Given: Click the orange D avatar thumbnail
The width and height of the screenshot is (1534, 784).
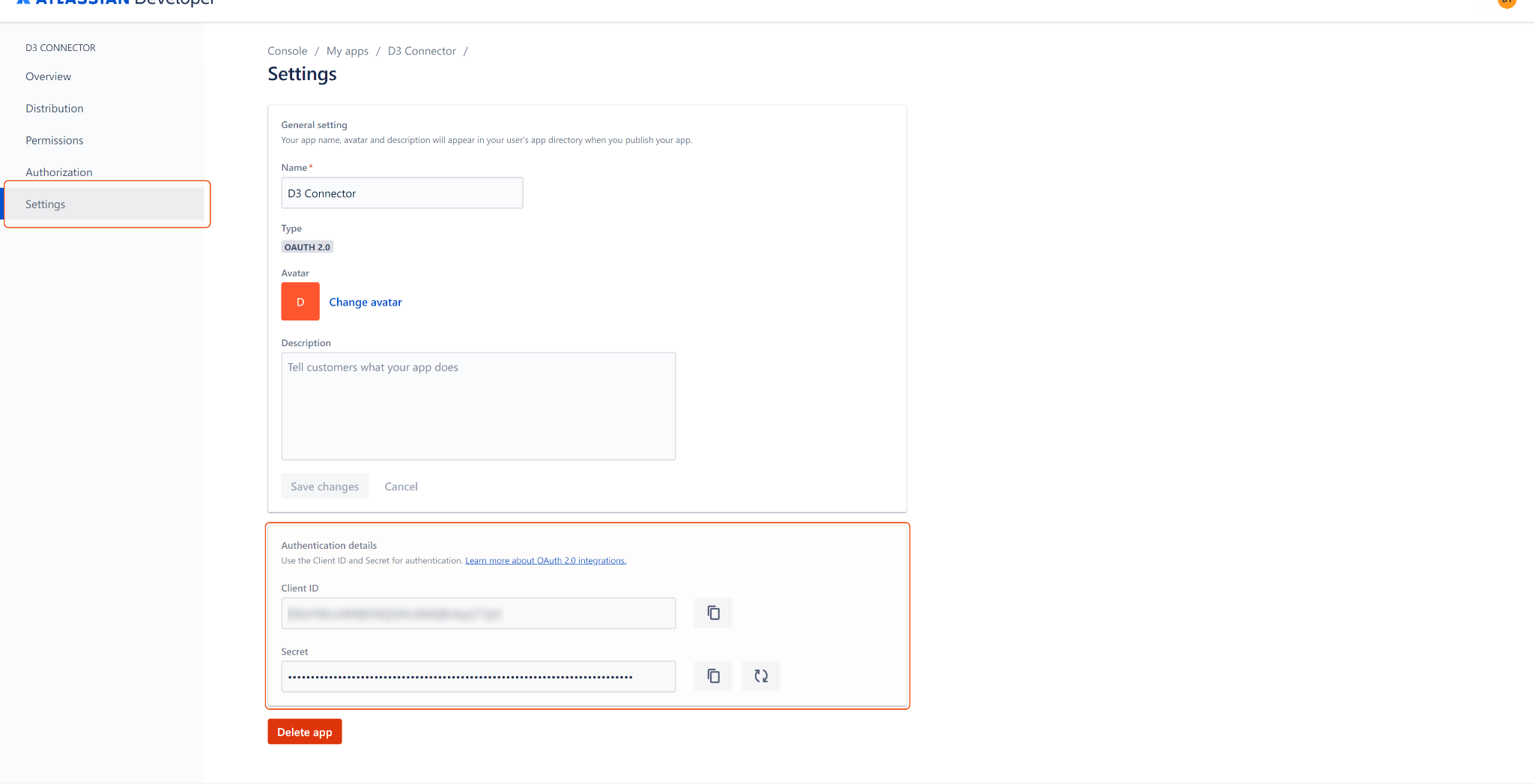Looking at the screenshot, I should pos(300,302).
